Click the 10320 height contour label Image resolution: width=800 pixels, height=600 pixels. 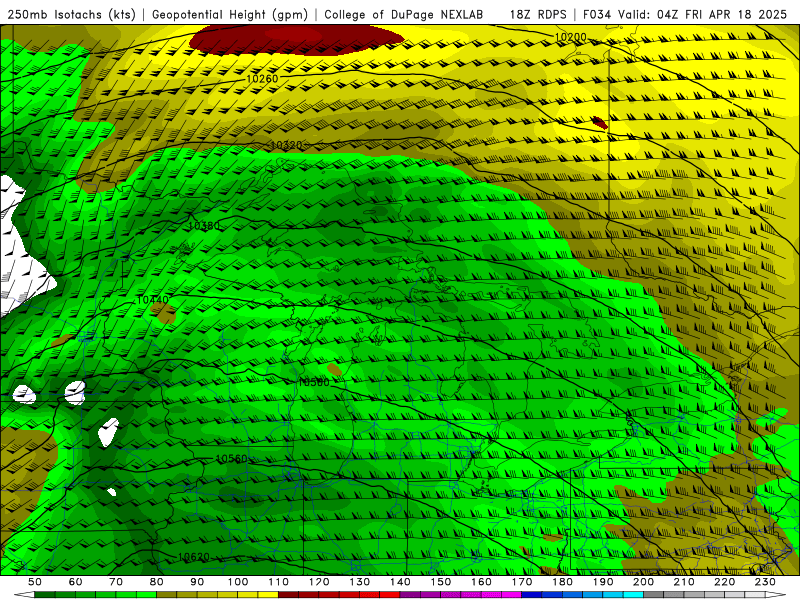pos(286,145)
